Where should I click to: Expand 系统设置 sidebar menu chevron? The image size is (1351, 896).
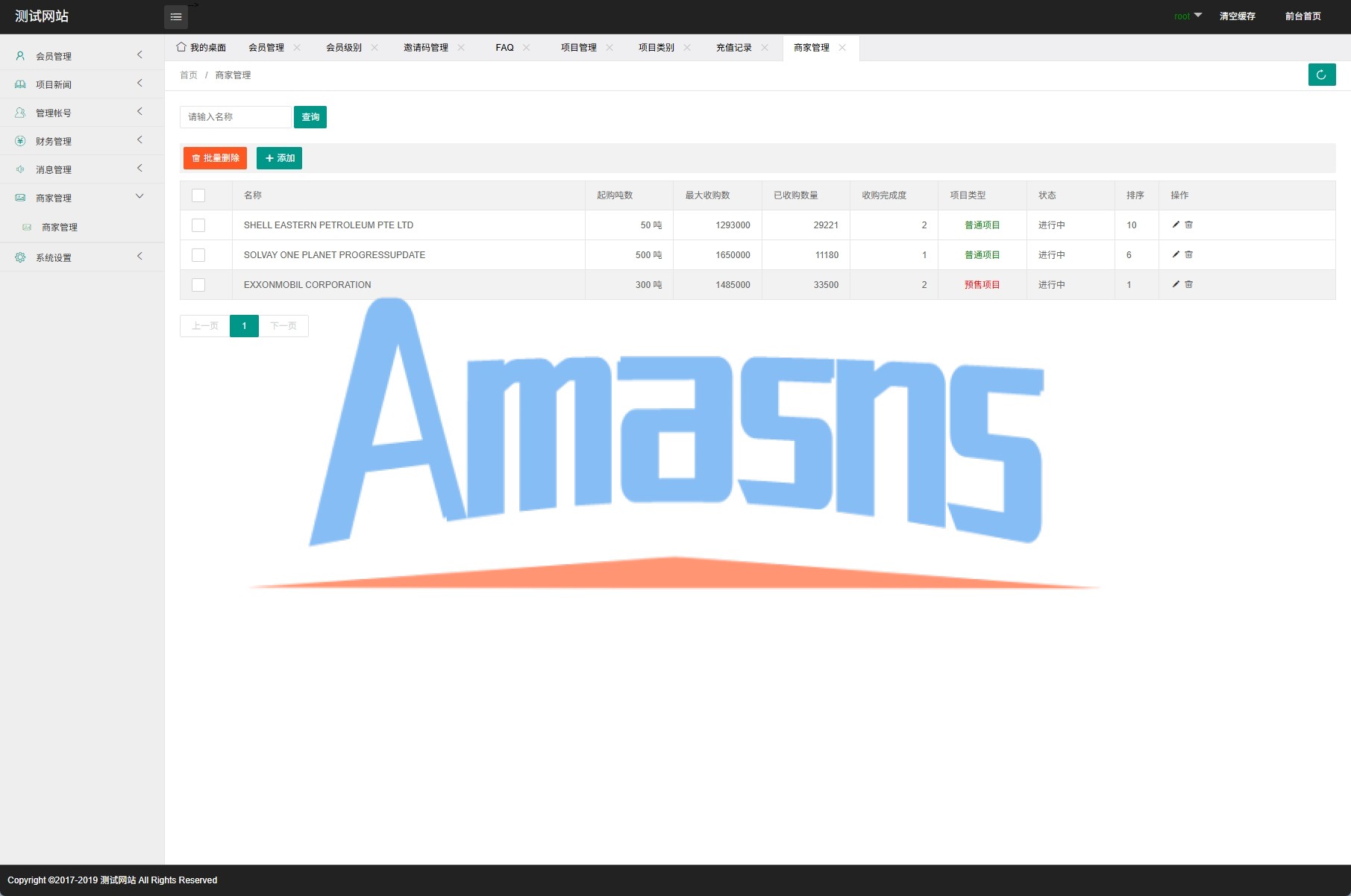(140, 257)
